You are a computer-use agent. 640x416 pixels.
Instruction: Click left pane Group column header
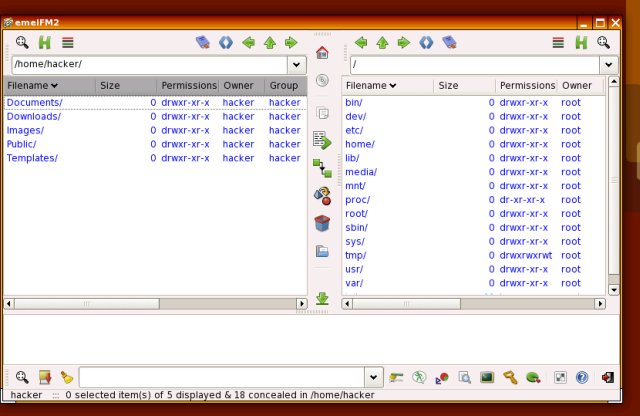click(286, 86)
